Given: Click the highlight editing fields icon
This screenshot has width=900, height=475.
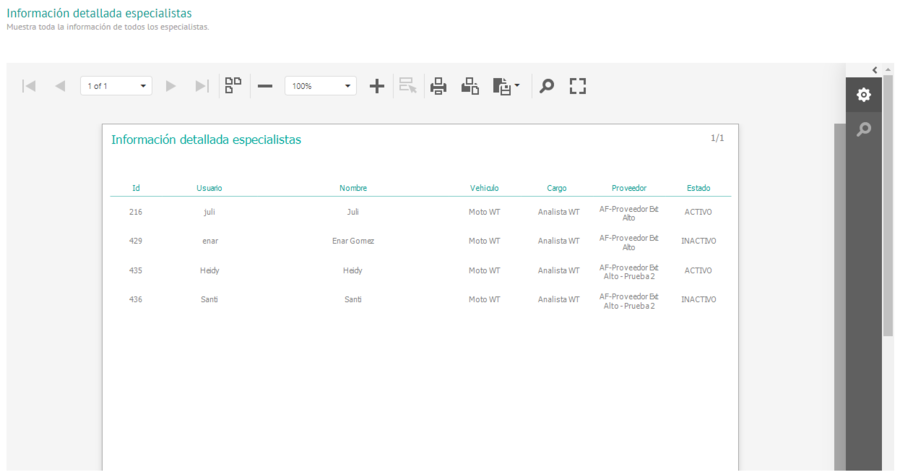Looking at the screenshot, I should pos(408,85).
